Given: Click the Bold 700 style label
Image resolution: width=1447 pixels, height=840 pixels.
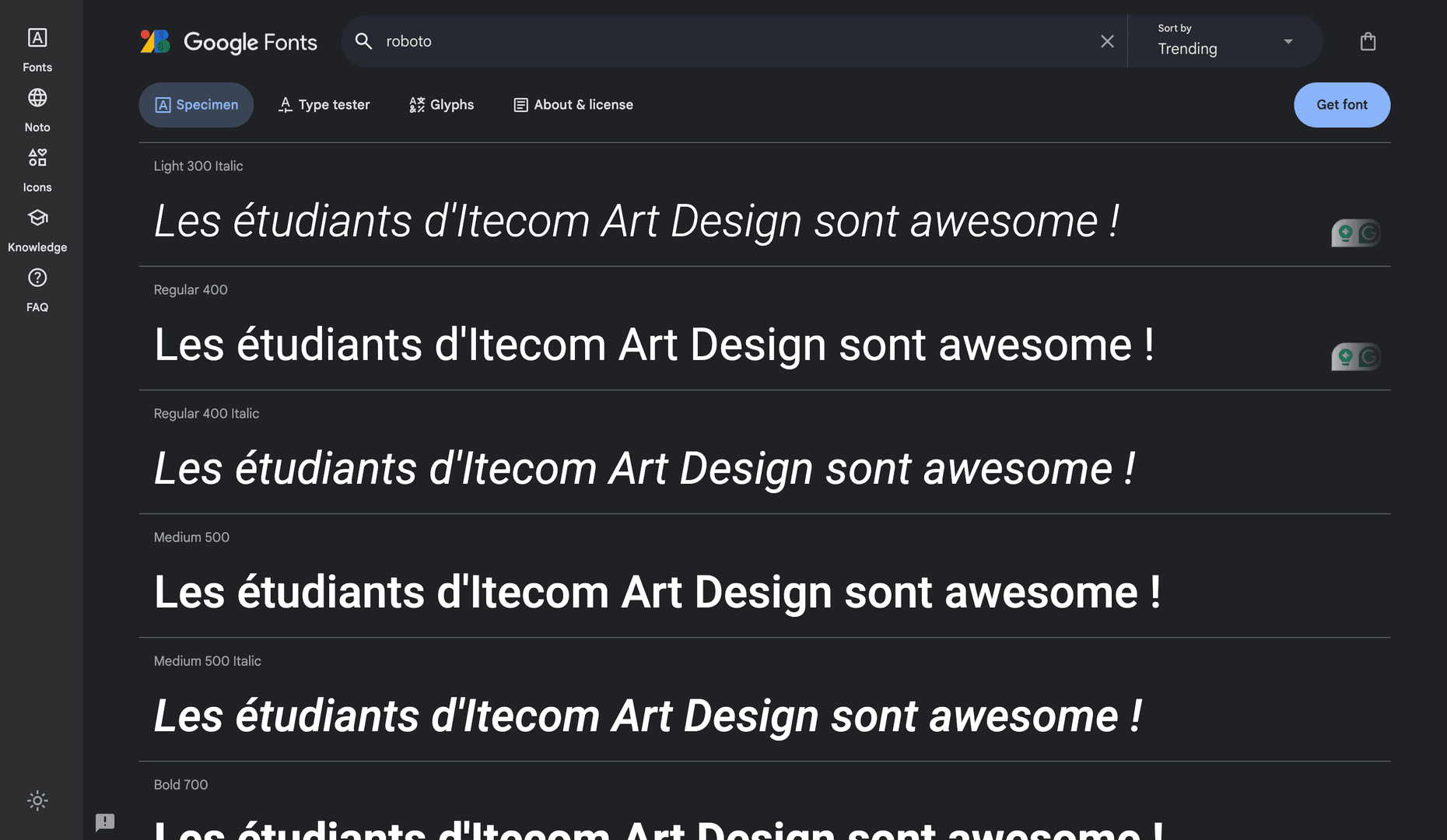Looking at the screenshot, I should click(x=180, y=784).
